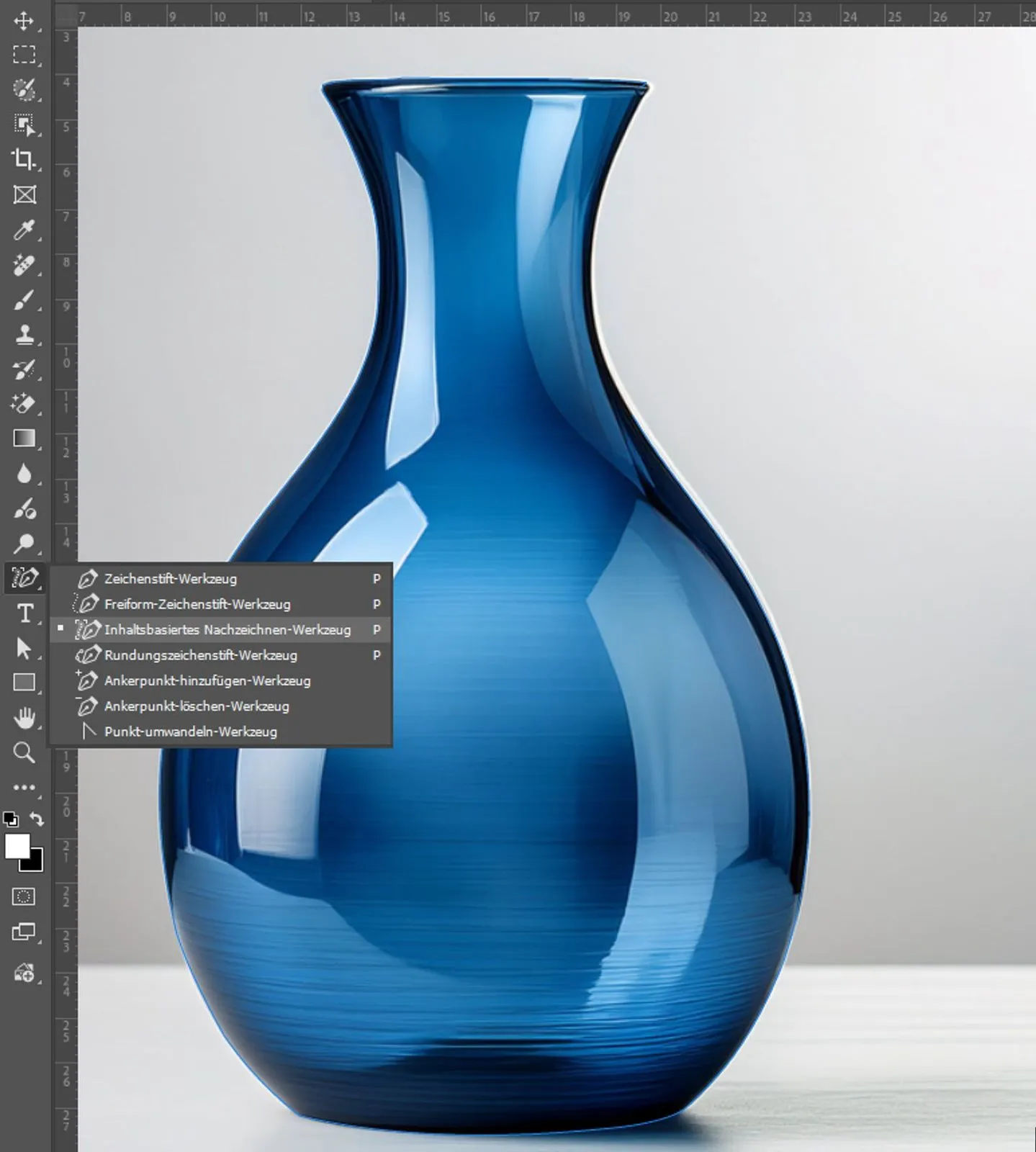Viewport: 1036px width, 1152px height.
Task: Open the white foreground color swatch
Action: click(17, 846)
